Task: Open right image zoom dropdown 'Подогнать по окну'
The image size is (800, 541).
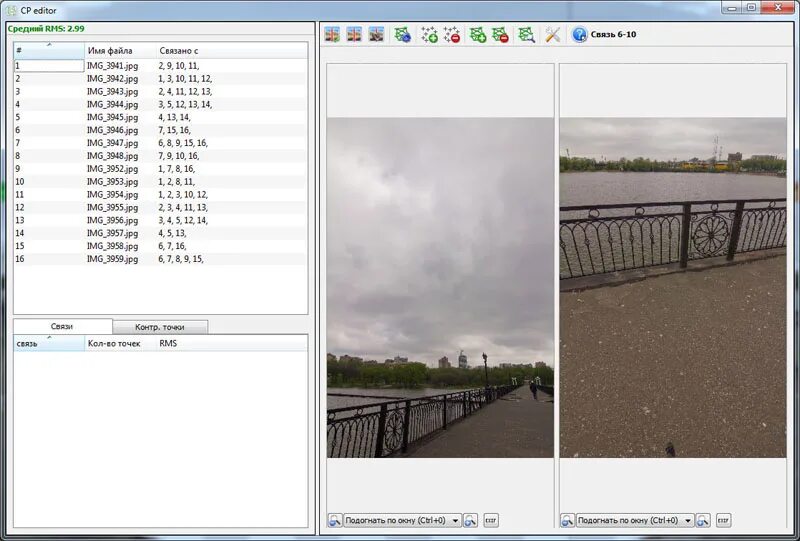Action: pyautogui.click(x=635, y=521)
